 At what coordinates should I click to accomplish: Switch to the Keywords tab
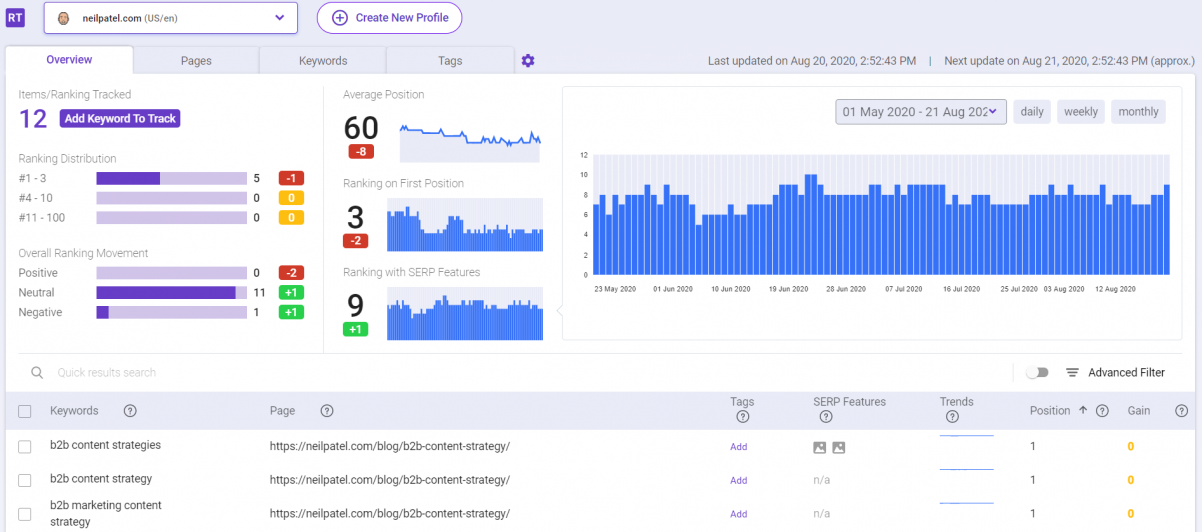point(323,61)
